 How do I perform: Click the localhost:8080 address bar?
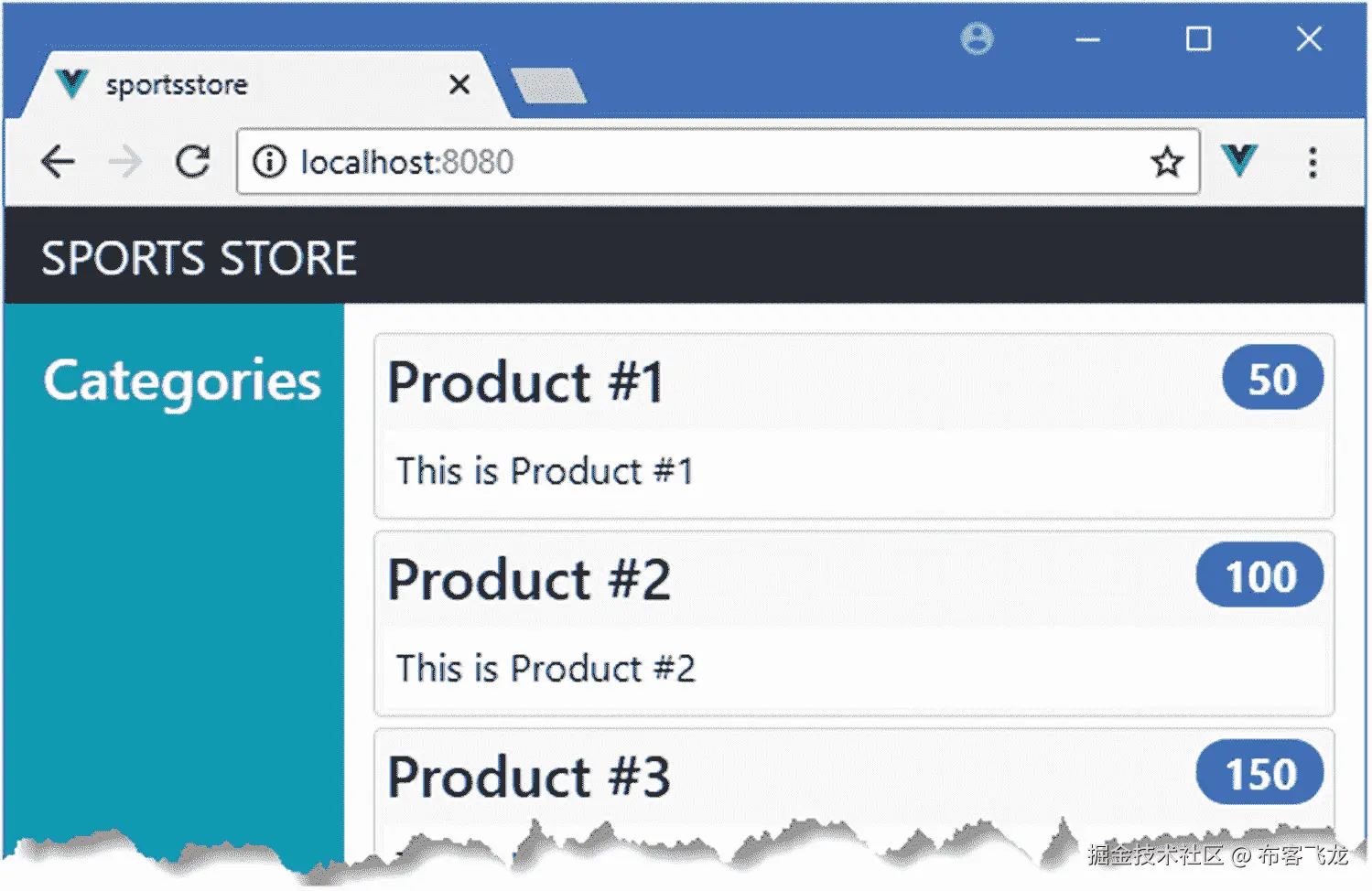pyautogui.click(x=641, y=162)
